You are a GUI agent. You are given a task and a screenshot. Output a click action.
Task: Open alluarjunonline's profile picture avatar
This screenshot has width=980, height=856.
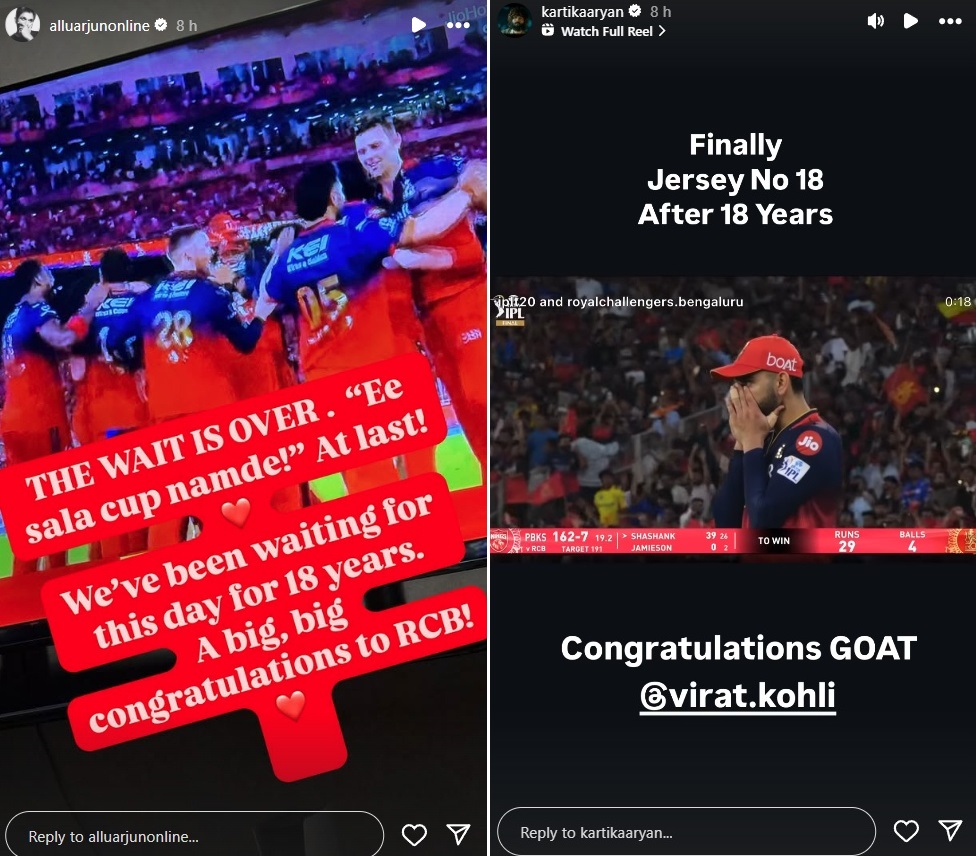[23, 24]
